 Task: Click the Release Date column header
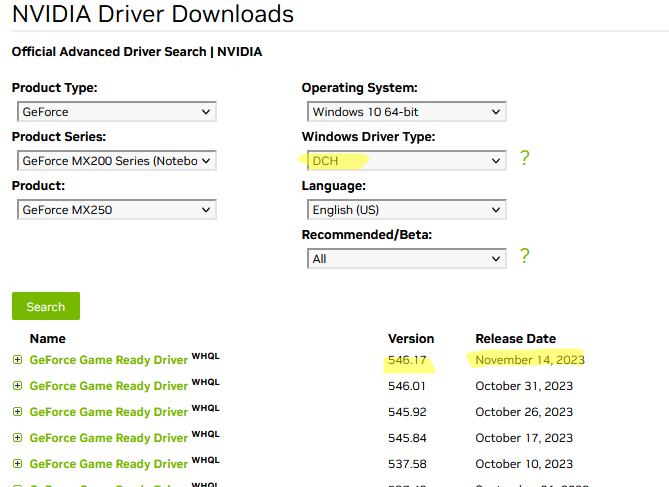pos(516,339)
